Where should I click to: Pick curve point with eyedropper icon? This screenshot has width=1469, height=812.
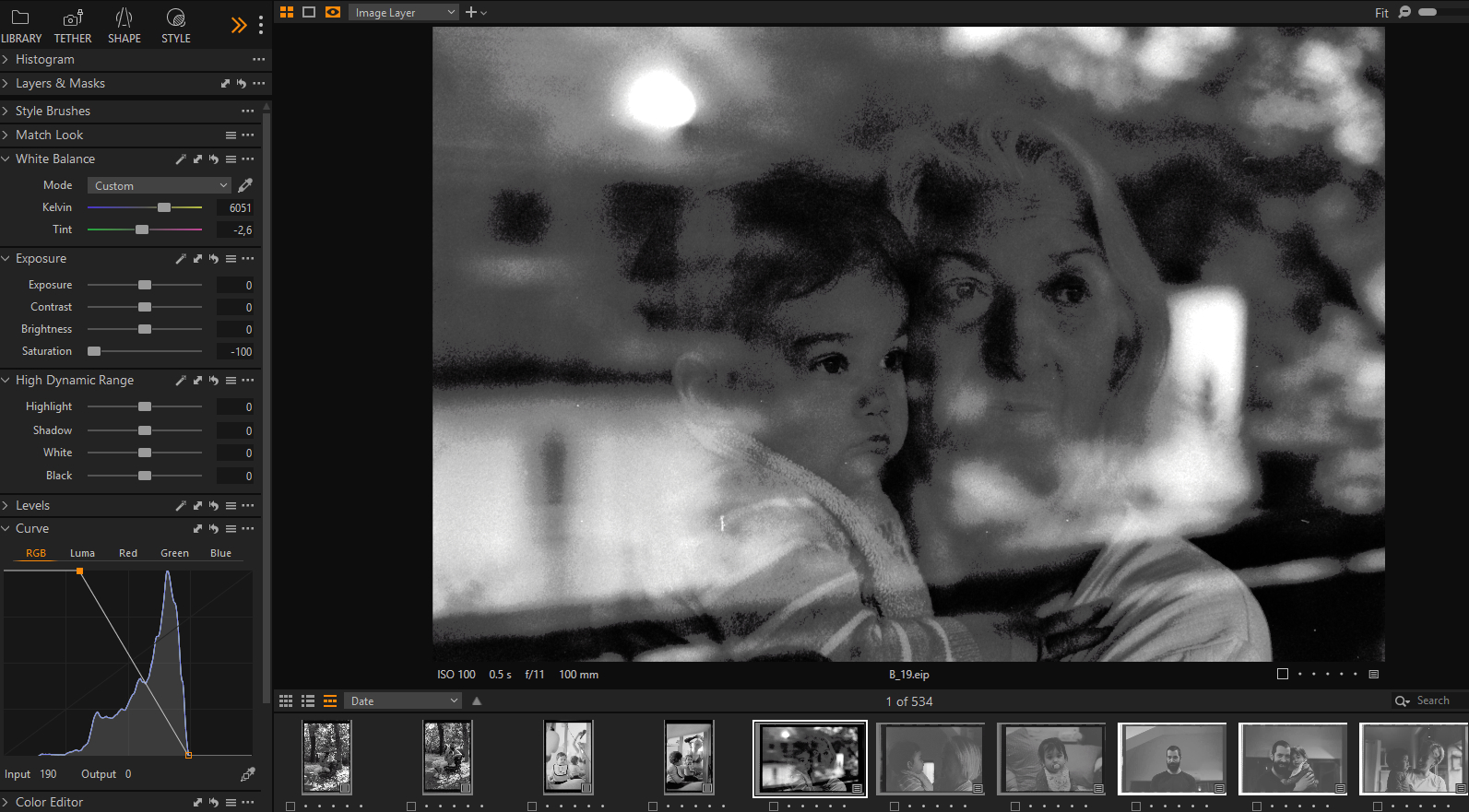247,774
